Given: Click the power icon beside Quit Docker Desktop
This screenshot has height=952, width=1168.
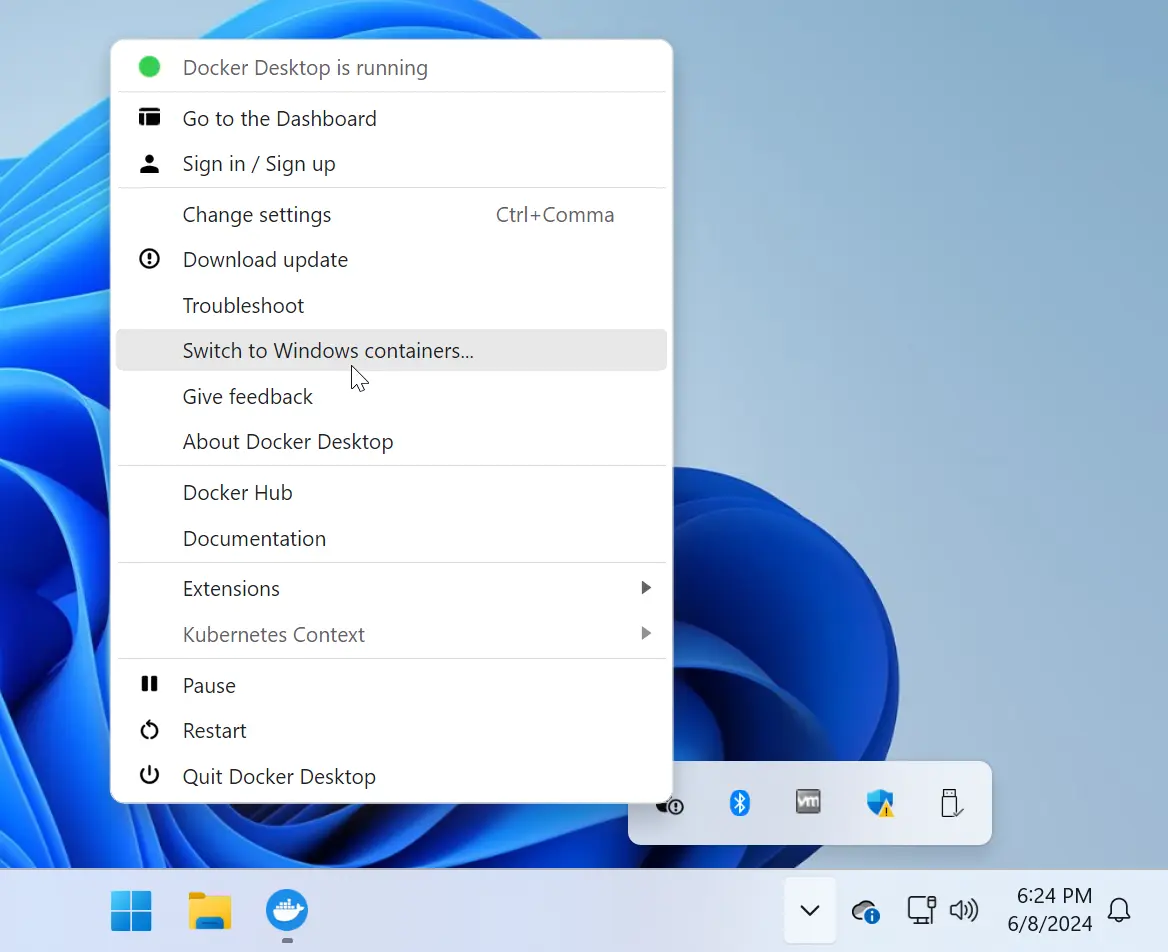Looking at the screenshot, I should [x=149, y=775].
